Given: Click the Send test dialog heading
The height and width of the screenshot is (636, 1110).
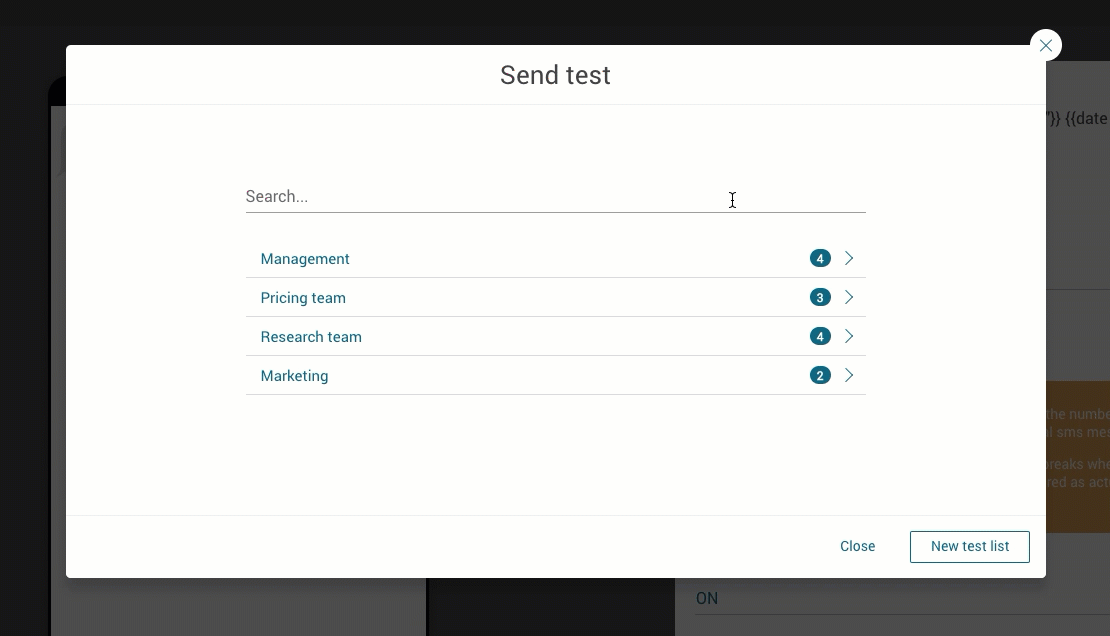Looking at the screenshot, I should pyautogui.click(x=555, y=75).
